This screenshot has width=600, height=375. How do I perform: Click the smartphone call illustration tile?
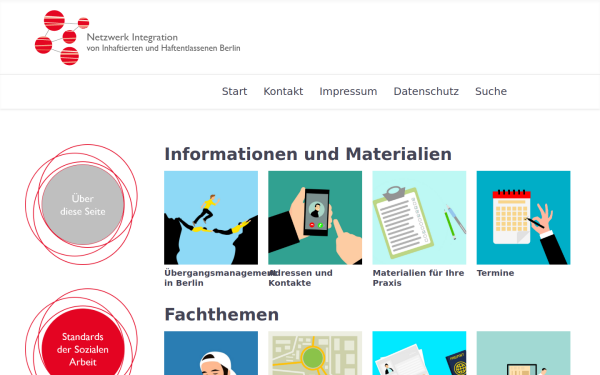tap(315, 218)
